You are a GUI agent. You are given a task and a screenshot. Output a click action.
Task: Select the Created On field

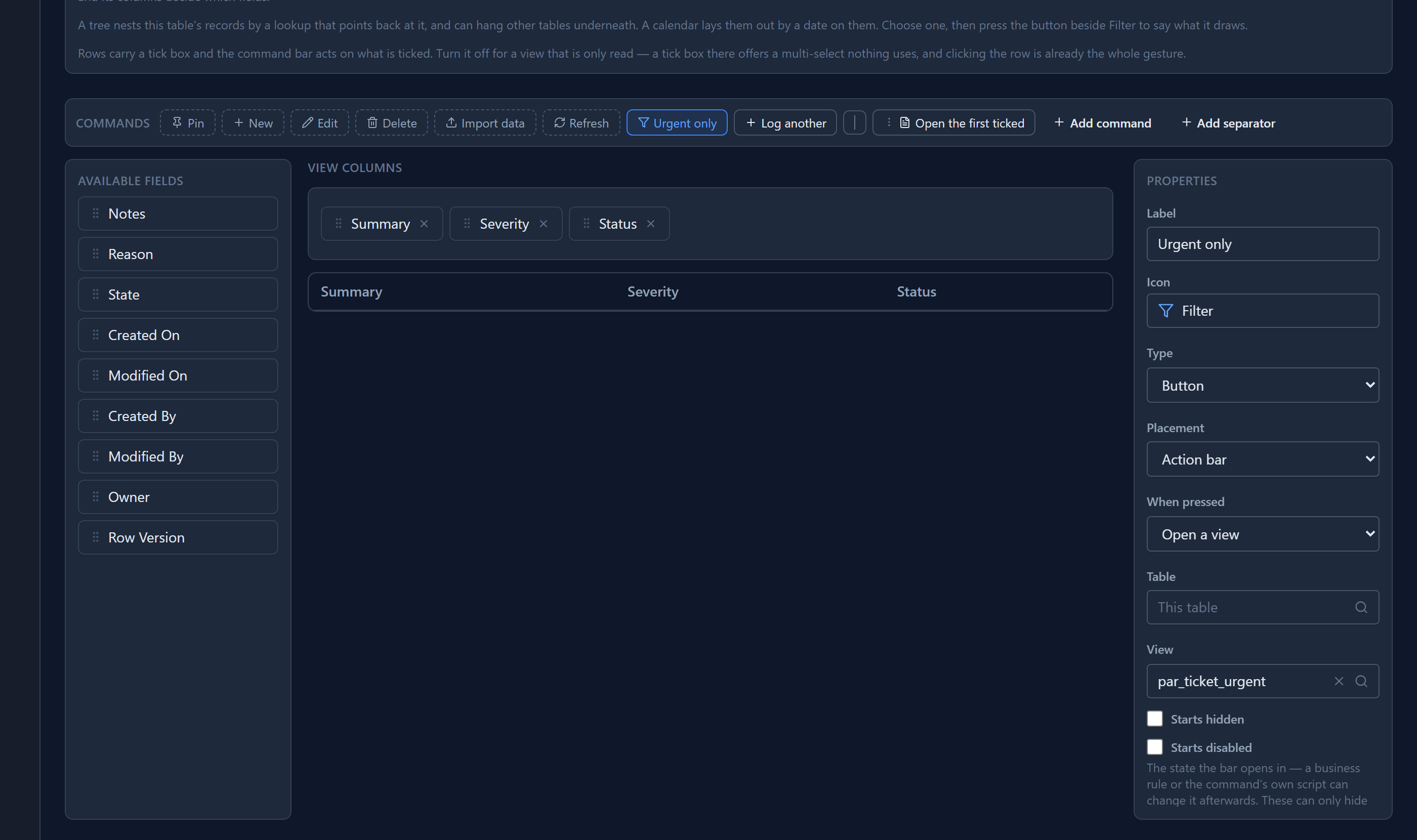178,335
